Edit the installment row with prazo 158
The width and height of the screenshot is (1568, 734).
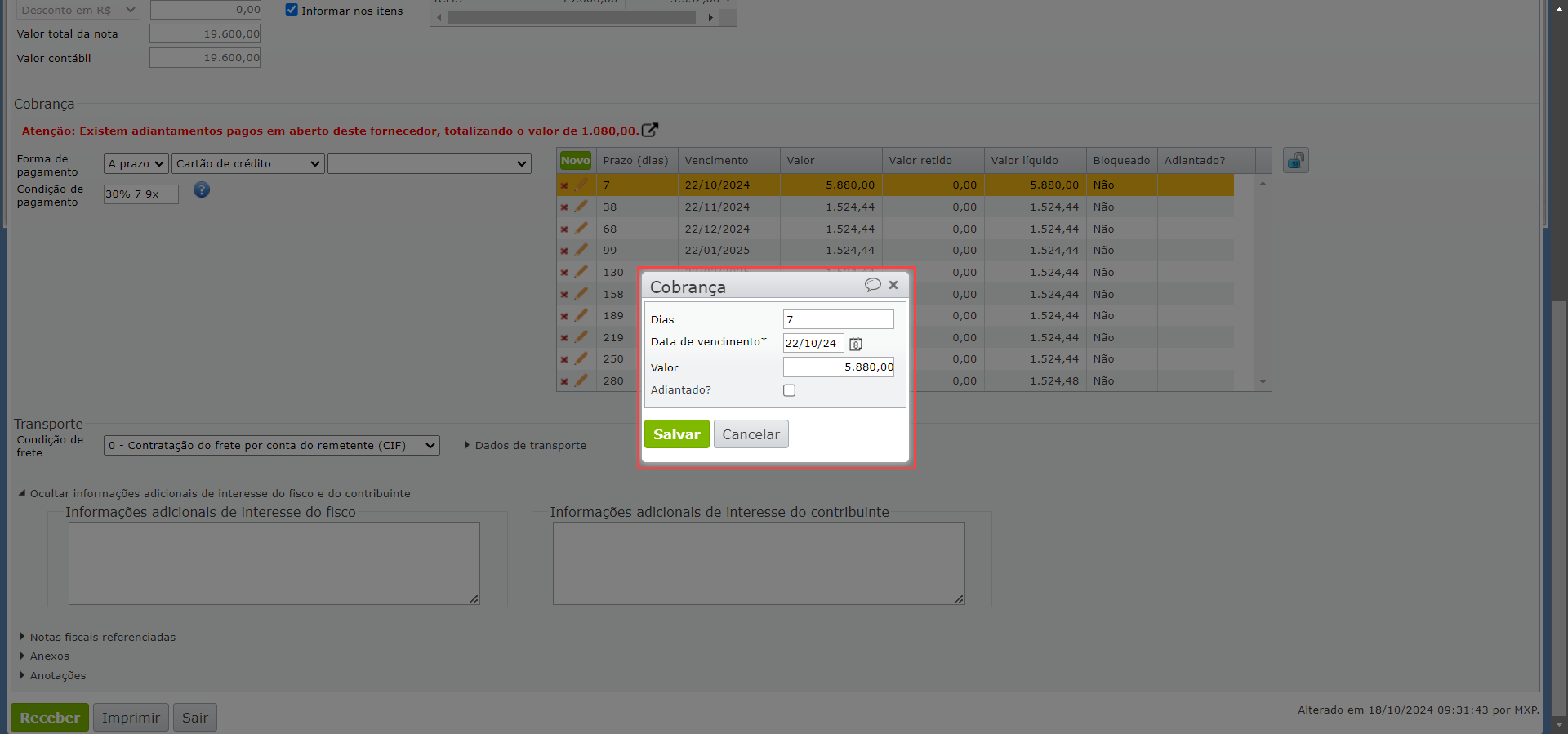(x=581, y=294)
